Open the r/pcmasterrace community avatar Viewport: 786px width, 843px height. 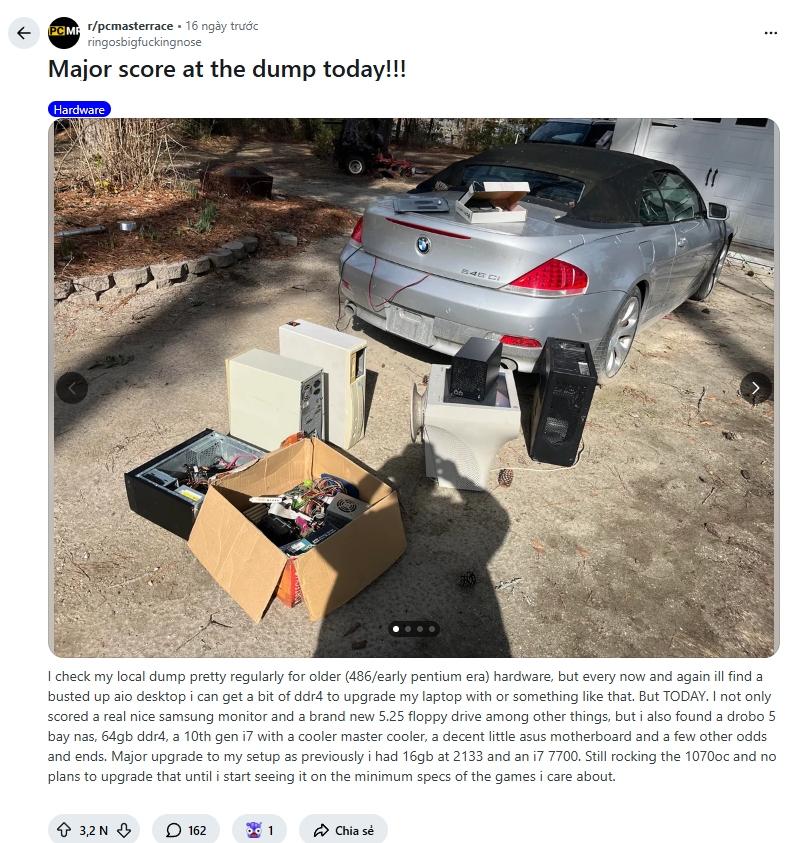pyautogui.click(x=64, y=33)
